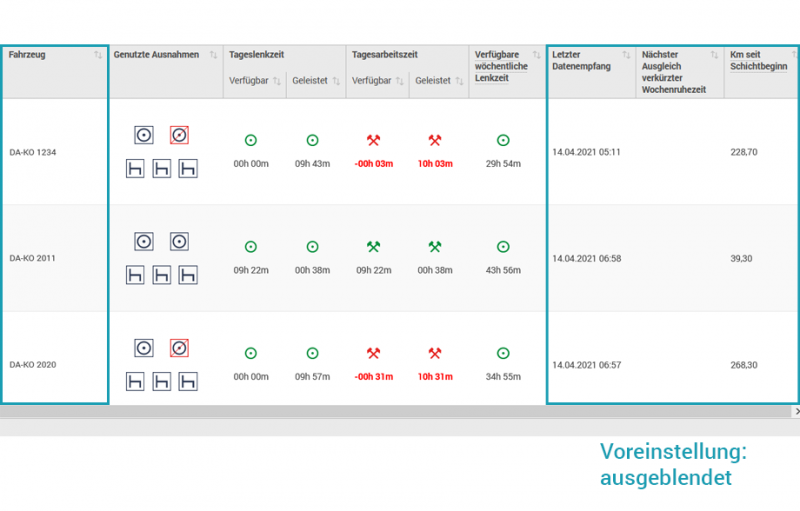Open the vehicle entry DA-KO 1234
The width and height of the screenshot is (800, 511).
(x=33, y=152)
